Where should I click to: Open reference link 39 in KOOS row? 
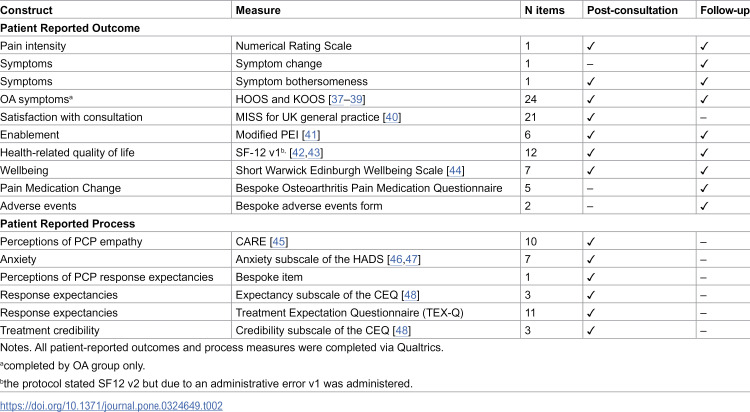point(356,99)
